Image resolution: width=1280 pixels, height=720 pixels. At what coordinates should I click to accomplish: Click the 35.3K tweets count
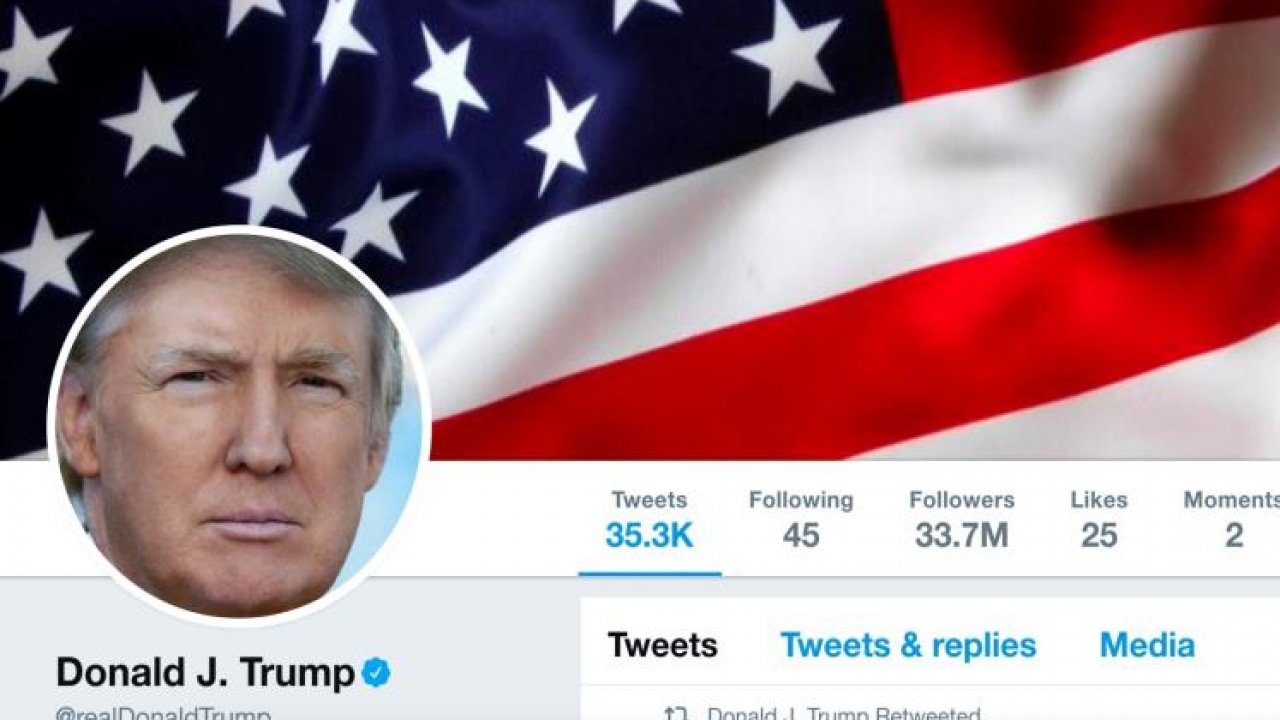(x=649, y=536)
